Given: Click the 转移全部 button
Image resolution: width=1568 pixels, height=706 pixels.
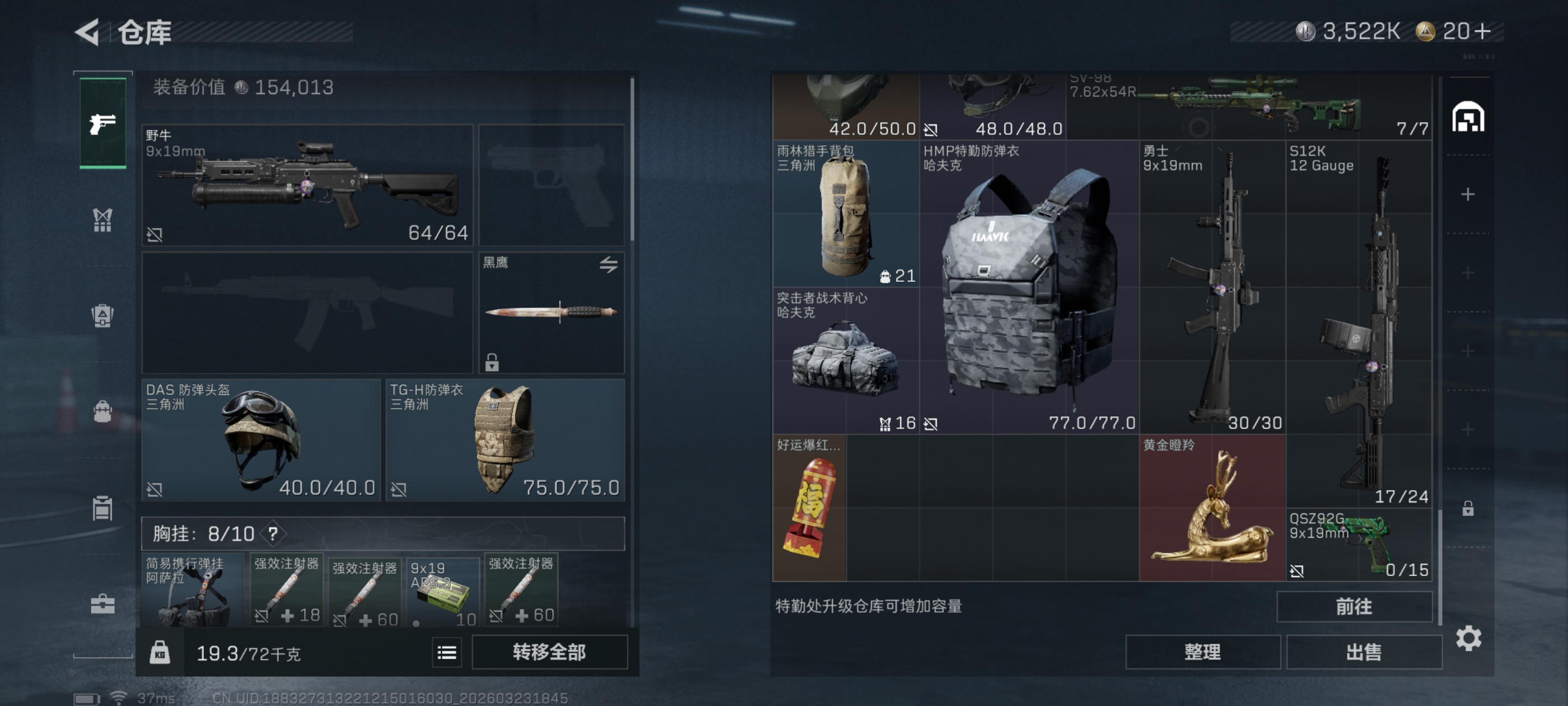Looking at the screenshot, I should 550,652.
